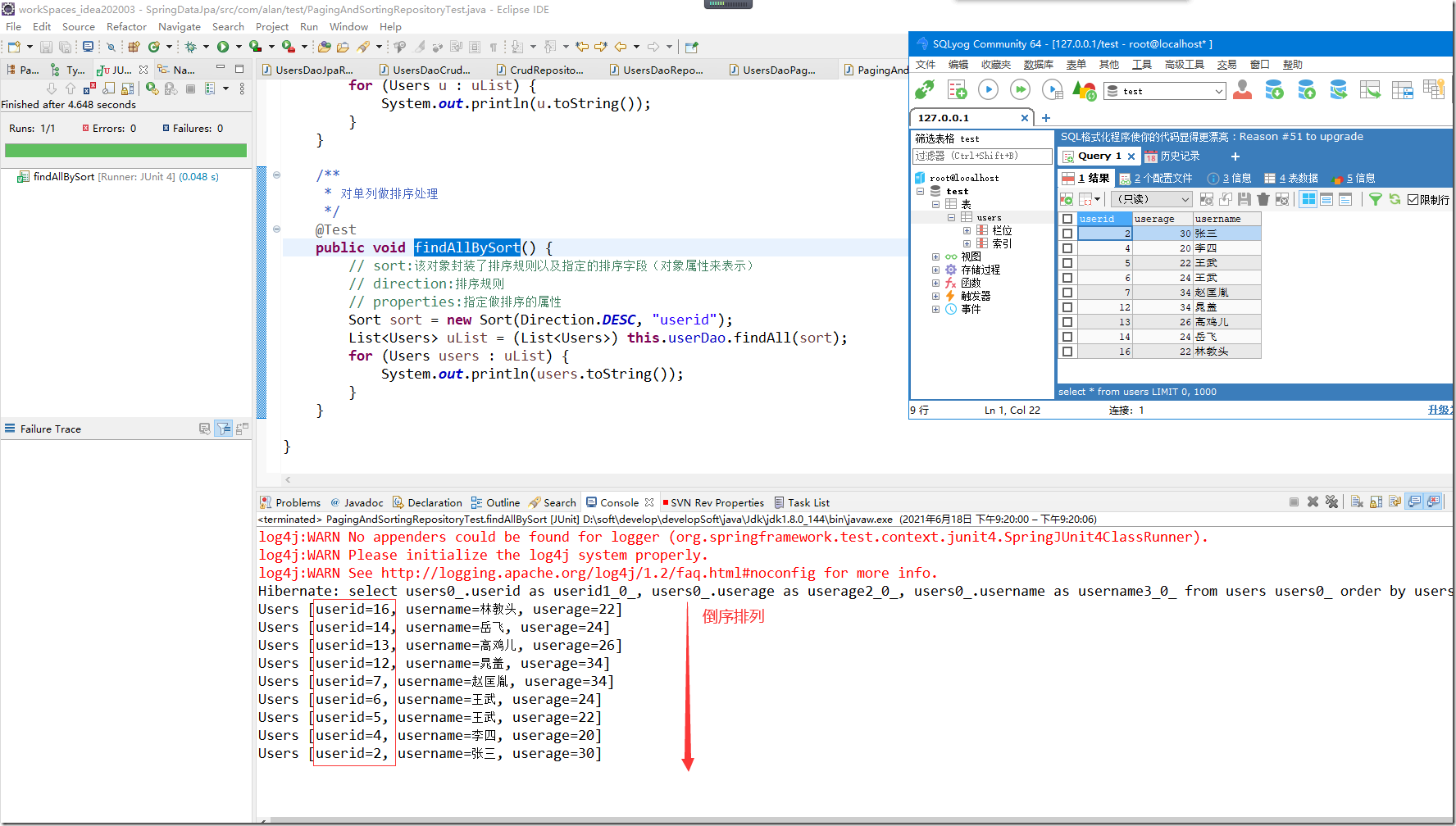Click the userage column header
This screenshot has height=826, width=1456.
point(1162,219)
